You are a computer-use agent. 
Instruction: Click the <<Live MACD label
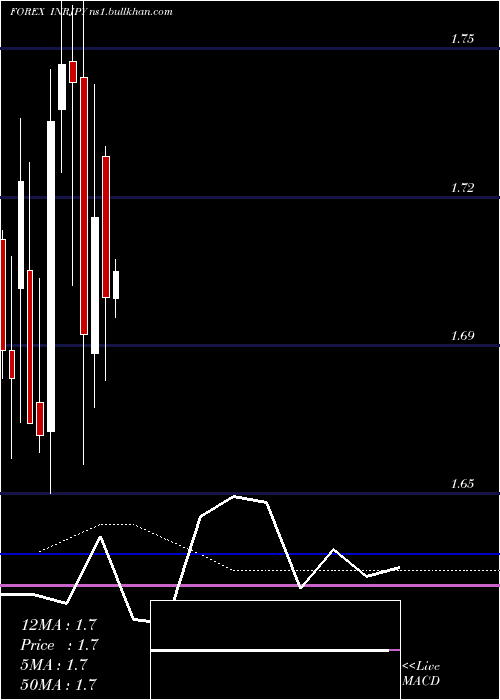pyautogui.click(x=421, y=674)
